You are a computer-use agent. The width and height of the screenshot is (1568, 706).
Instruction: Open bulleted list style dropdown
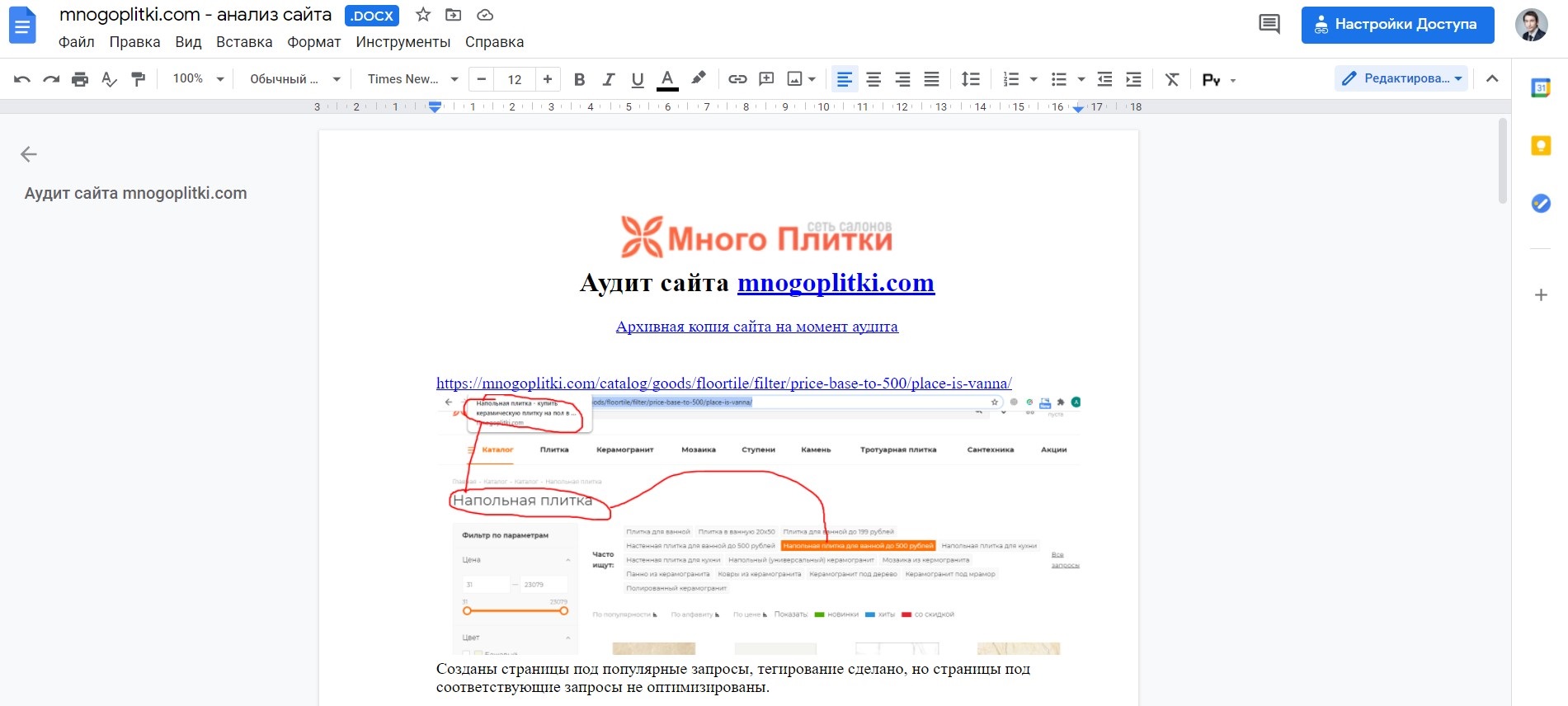(1081, 80)
